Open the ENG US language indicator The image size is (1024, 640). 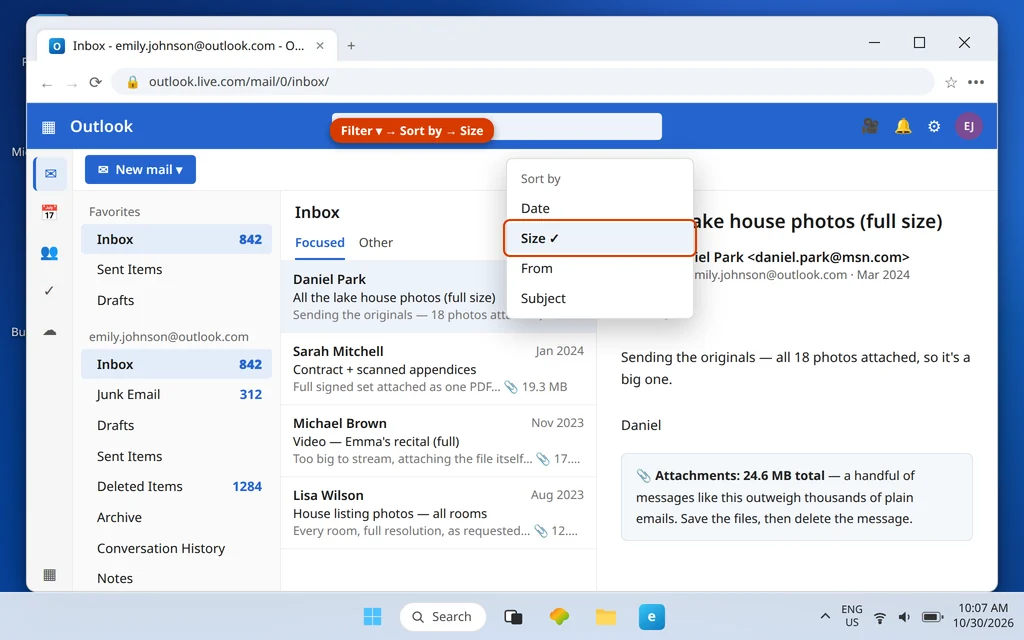(852, 616)
